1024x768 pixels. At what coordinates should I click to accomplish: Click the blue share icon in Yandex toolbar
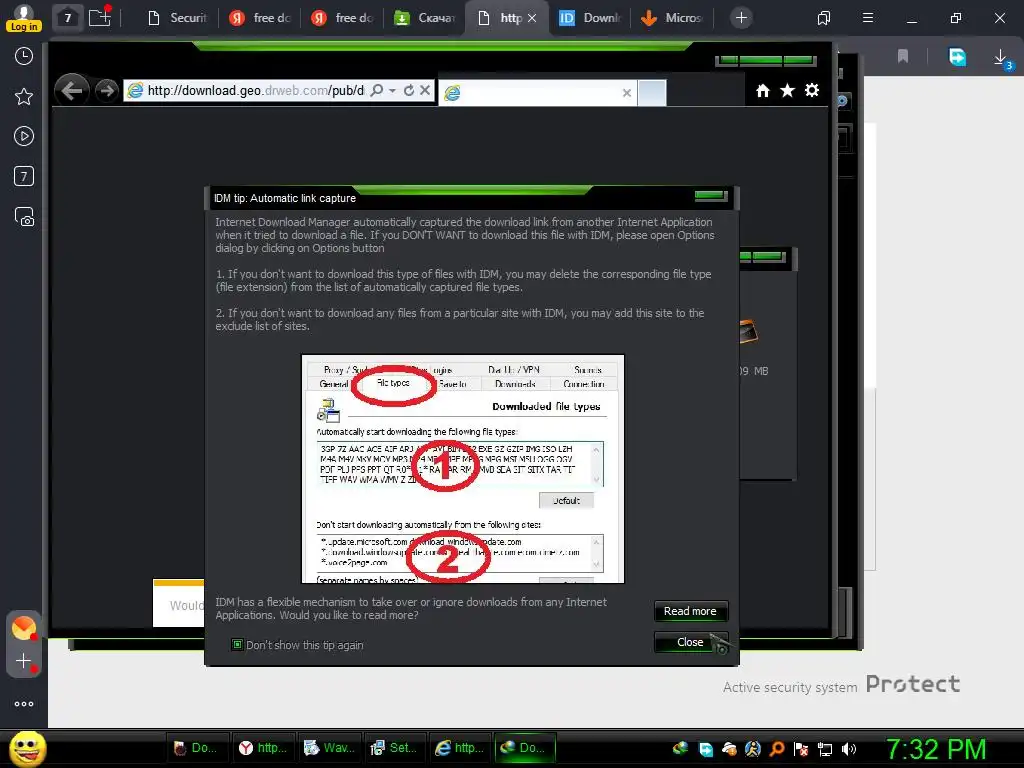coord(957,57)
